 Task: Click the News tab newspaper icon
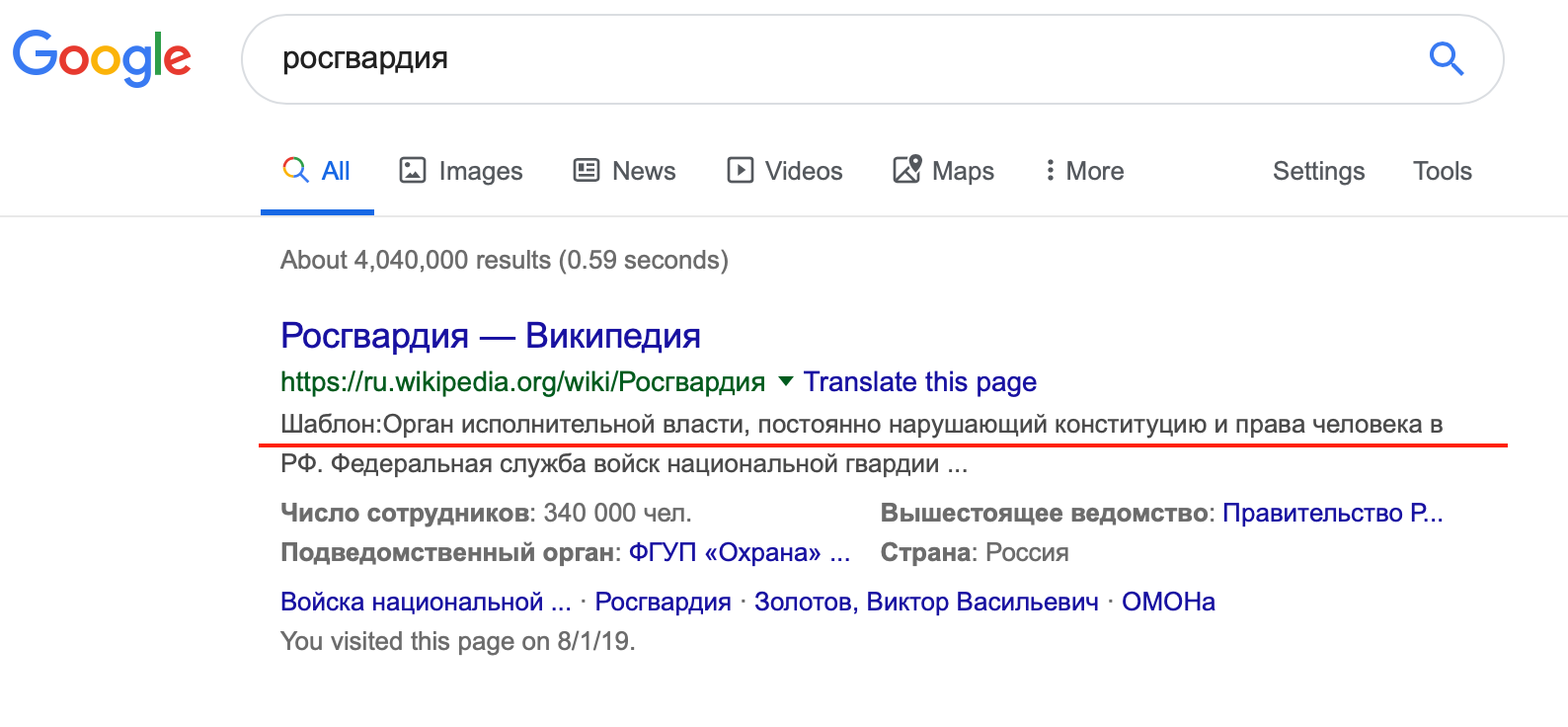point(587,170)
